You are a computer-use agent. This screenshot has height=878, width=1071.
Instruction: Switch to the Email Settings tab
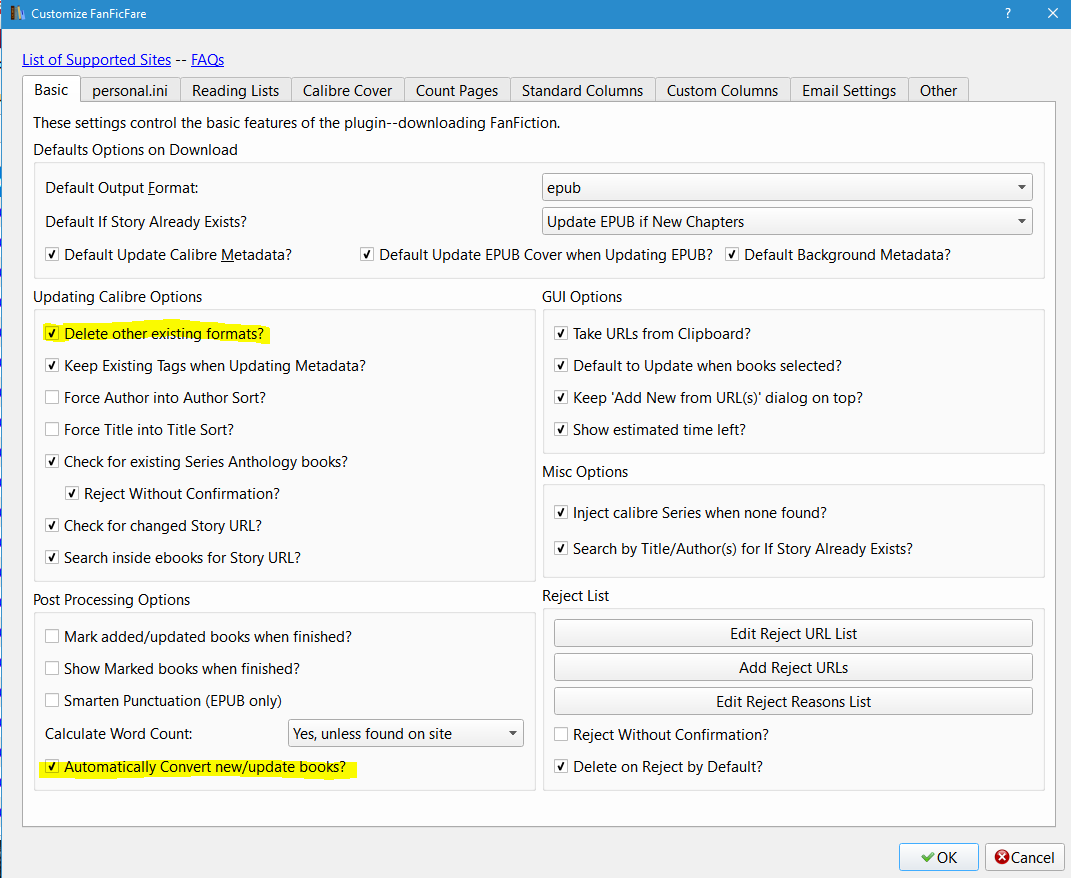tap(849, 90)
